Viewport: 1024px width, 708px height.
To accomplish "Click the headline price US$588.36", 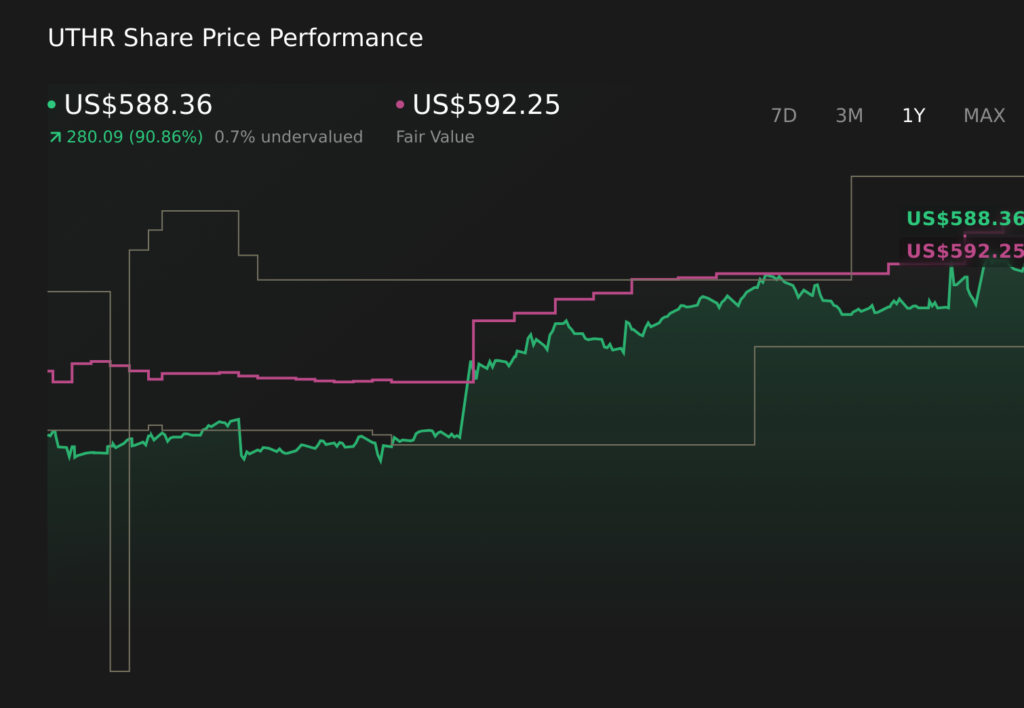I will [138, 105].
